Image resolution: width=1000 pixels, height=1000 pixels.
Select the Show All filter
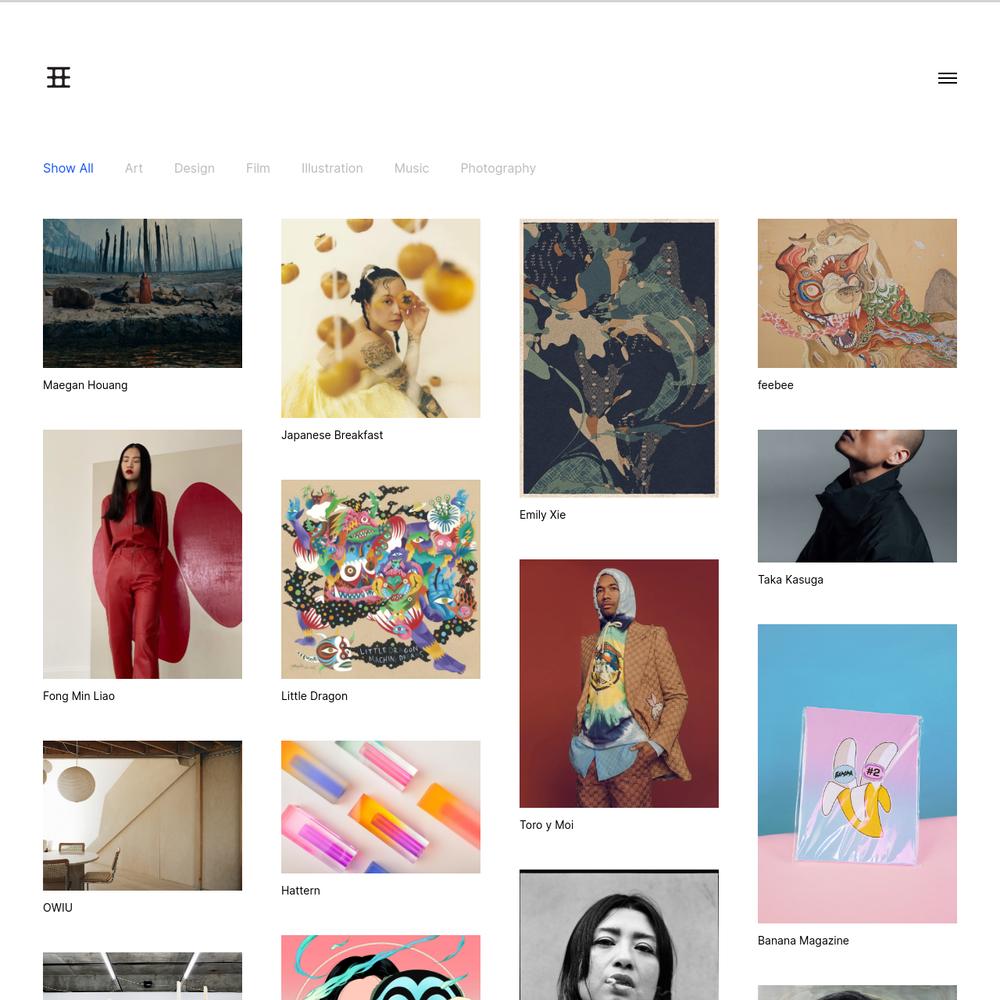point(68,168)
